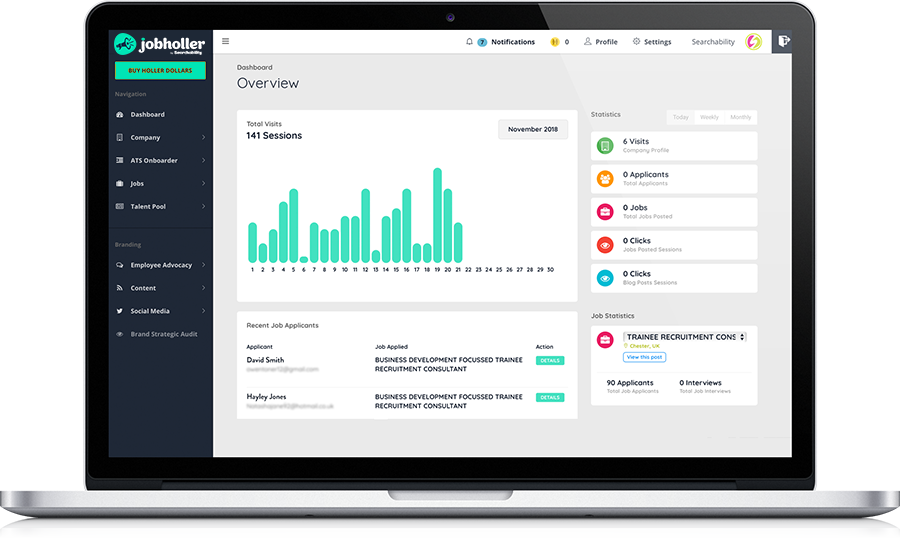Click the blue Blog Posts Sessions eye icon
900x538 pixels.
tap(605, 278)
